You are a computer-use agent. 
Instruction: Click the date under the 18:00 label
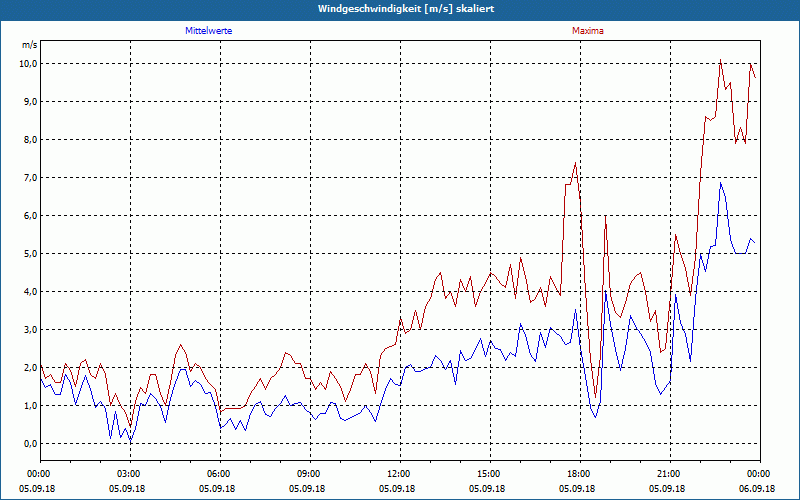click(577, 488)
